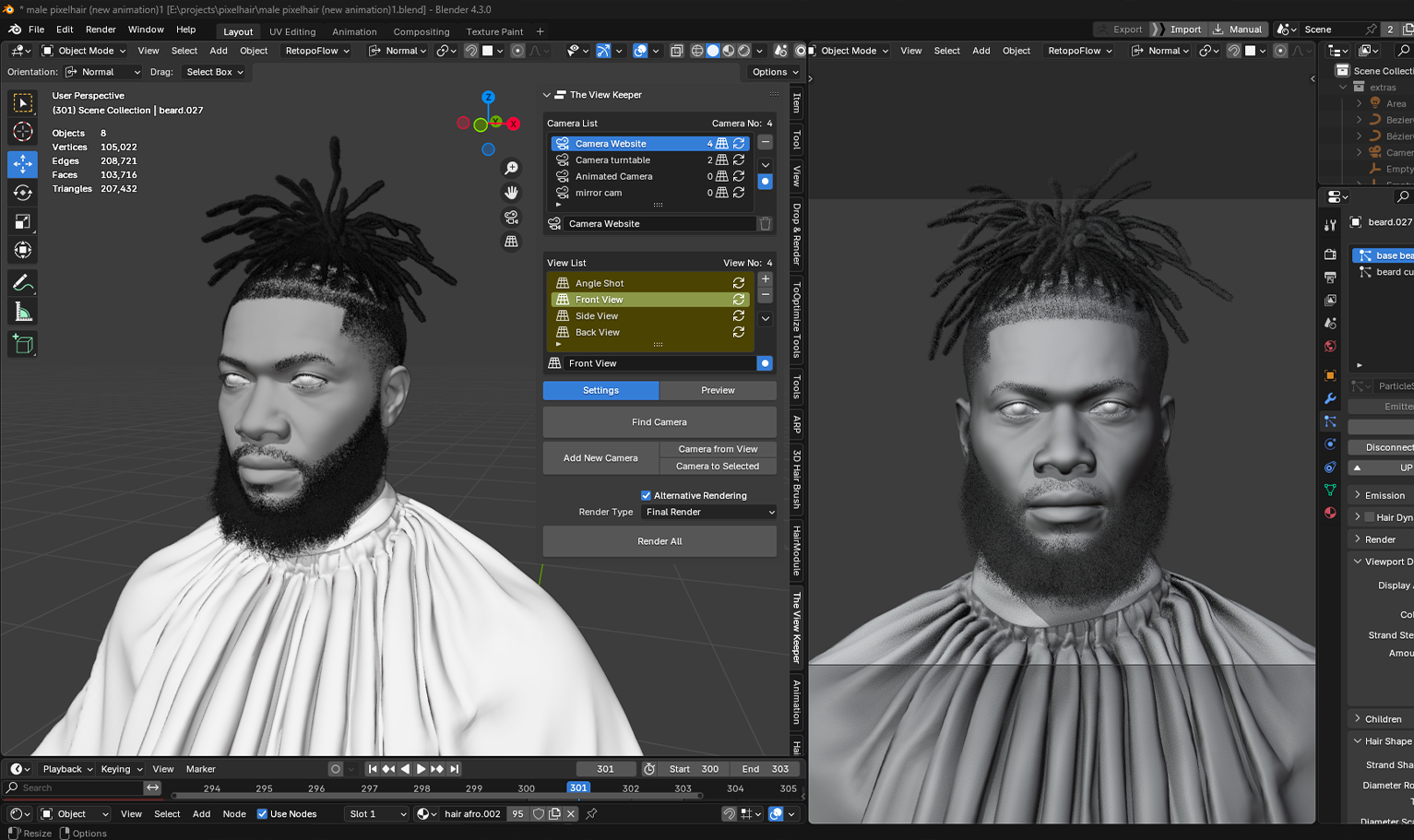This screenshot has width=1414, height=840.
Task: Toggle X-ray mode in left viewport
Action: click(676, 51)
